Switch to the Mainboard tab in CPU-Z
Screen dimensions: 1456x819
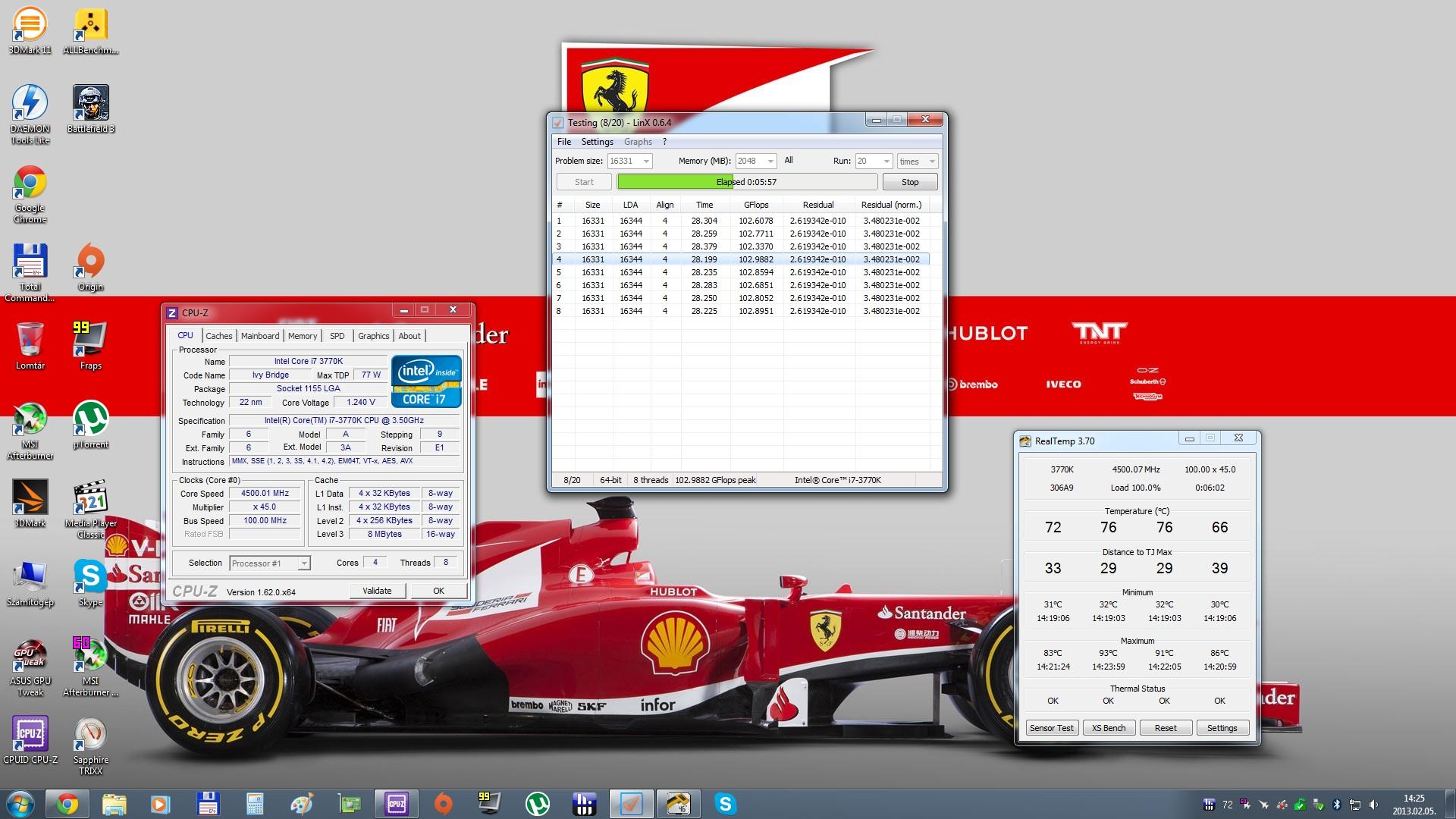tap(260, 336)
